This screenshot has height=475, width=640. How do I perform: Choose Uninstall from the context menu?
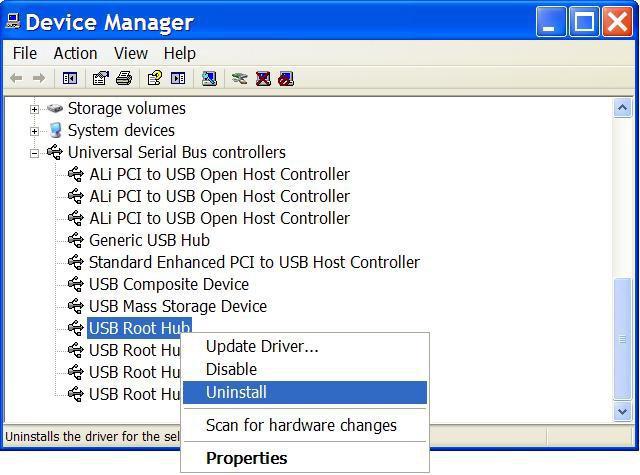tap(305, 392)
